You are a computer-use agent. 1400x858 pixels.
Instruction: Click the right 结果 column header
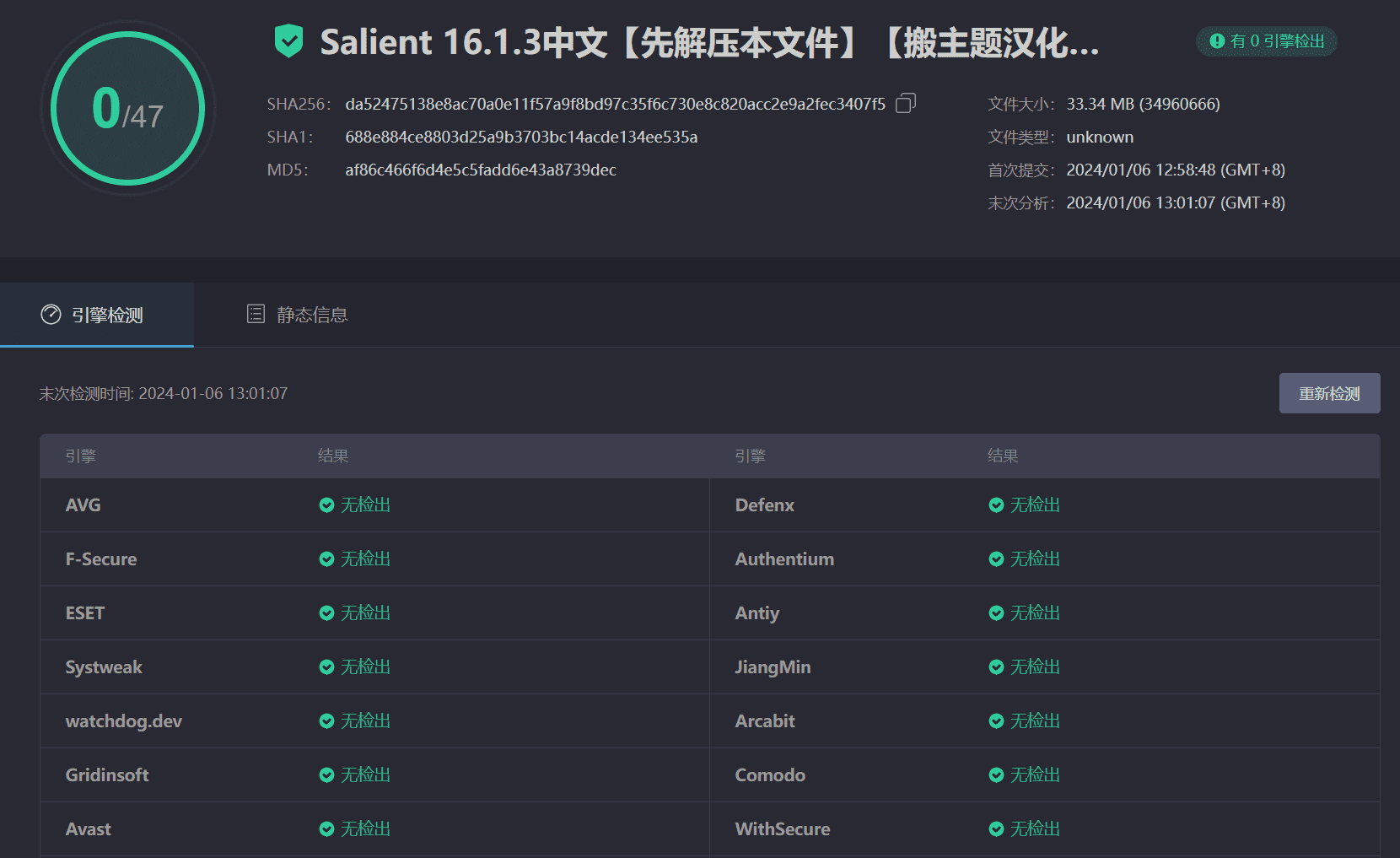tap(1003, 456)
